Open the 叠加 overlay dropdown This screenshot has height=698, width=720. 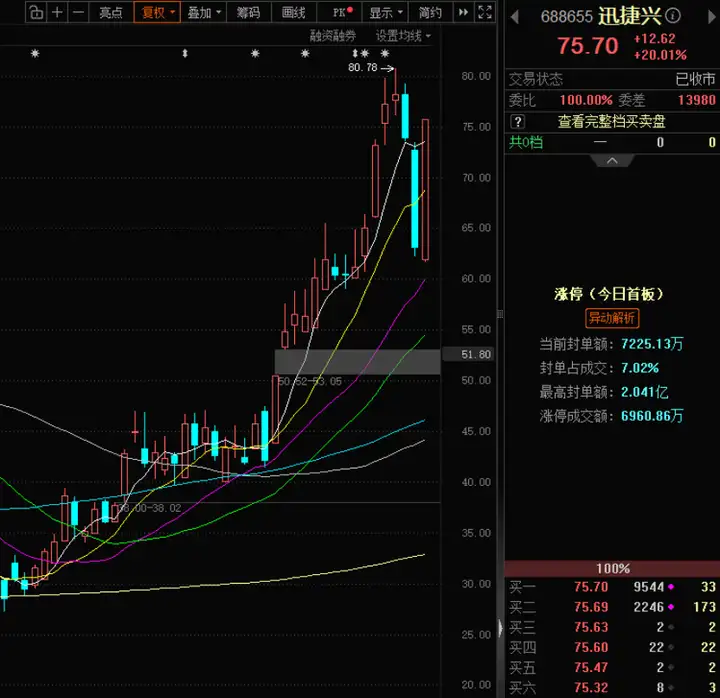[x=203, y=12]
